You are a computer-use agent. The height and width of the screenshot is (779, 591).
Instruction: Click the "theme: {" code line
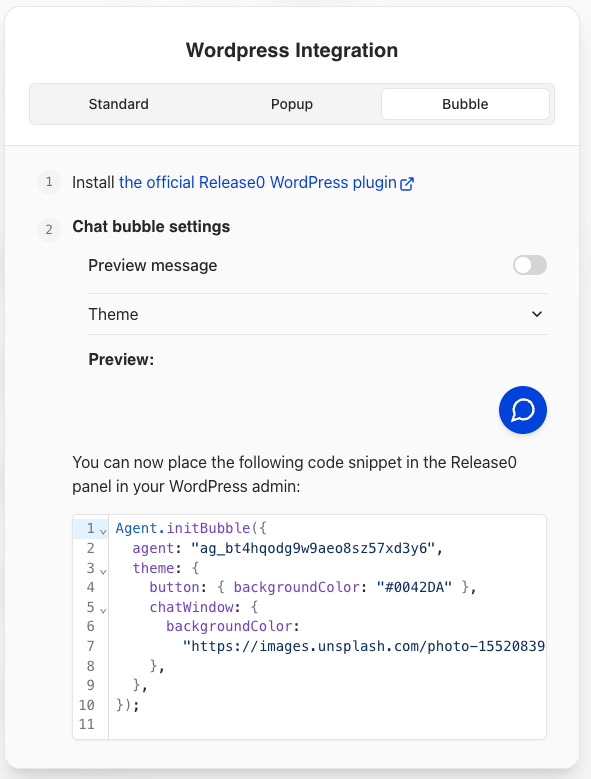pyautogui.click(x=165, y=568)
